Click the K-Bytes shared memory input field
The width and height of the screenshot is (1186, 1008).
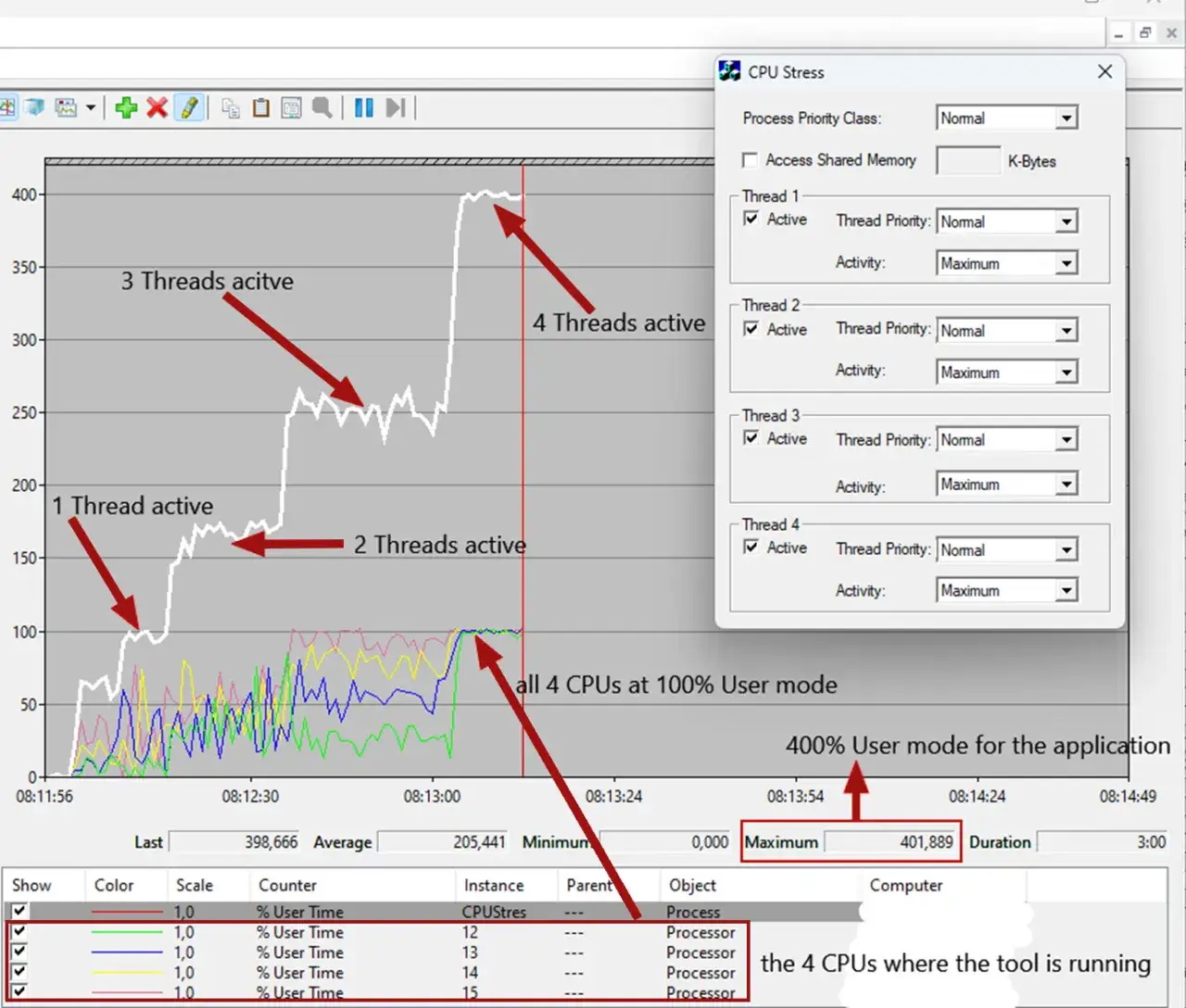click(x=968, y=160)
